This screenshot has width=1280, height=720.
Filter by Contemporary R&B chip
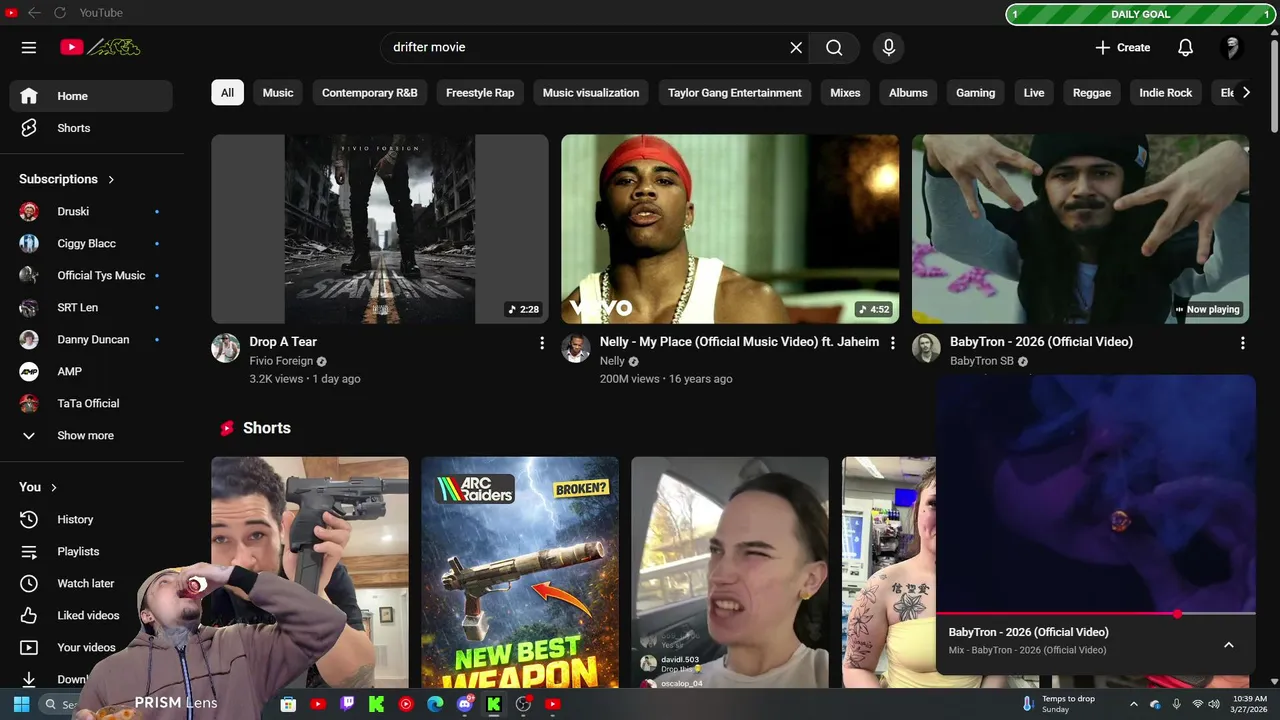(x=370, y=92)
